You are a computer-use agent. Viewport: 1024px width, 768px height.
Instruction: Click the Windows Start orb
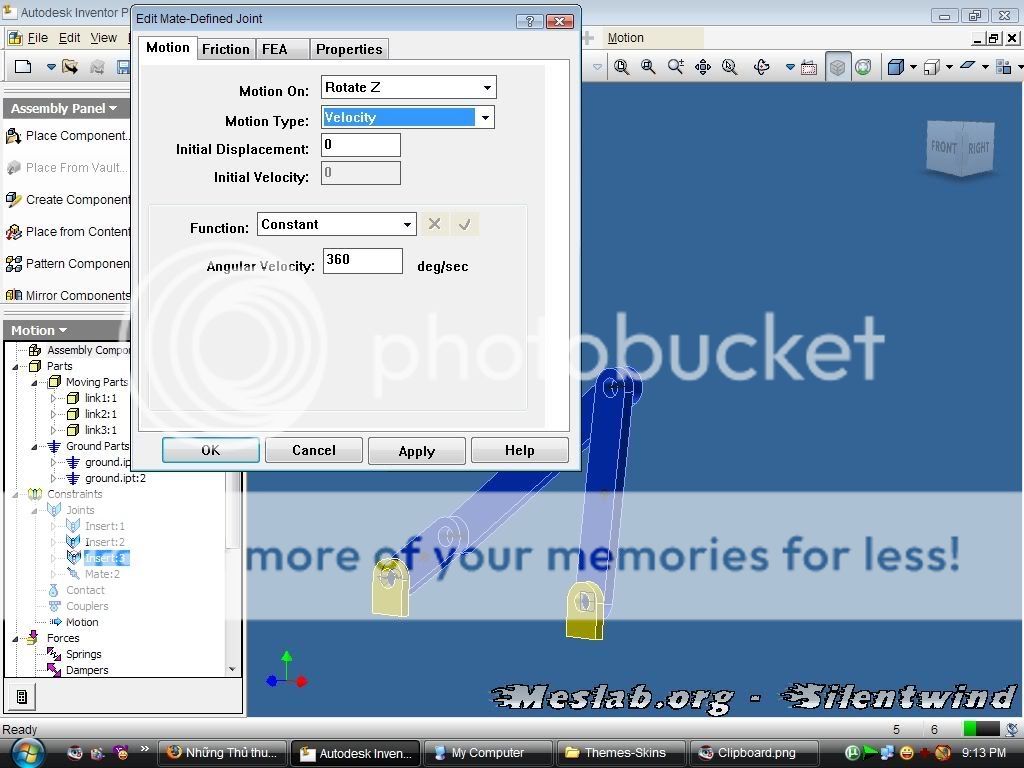(26, 752)
